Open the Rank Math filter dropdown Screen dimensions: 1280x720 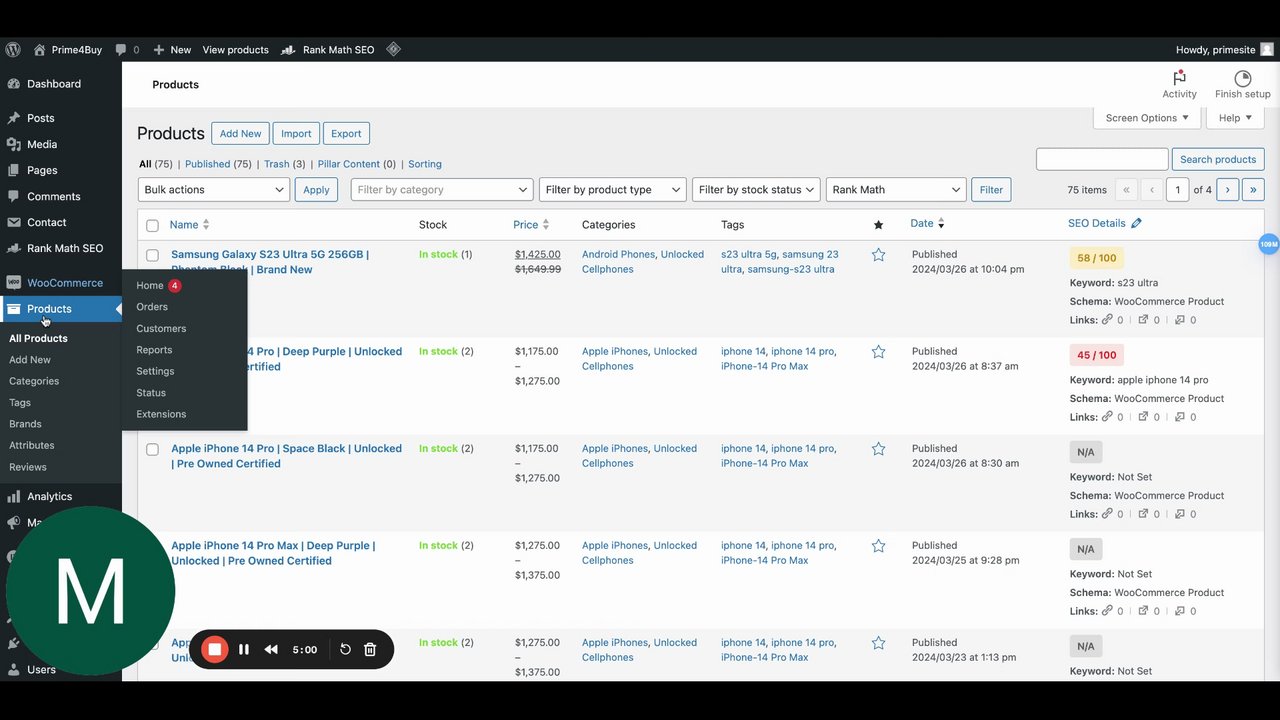[896, 190]
